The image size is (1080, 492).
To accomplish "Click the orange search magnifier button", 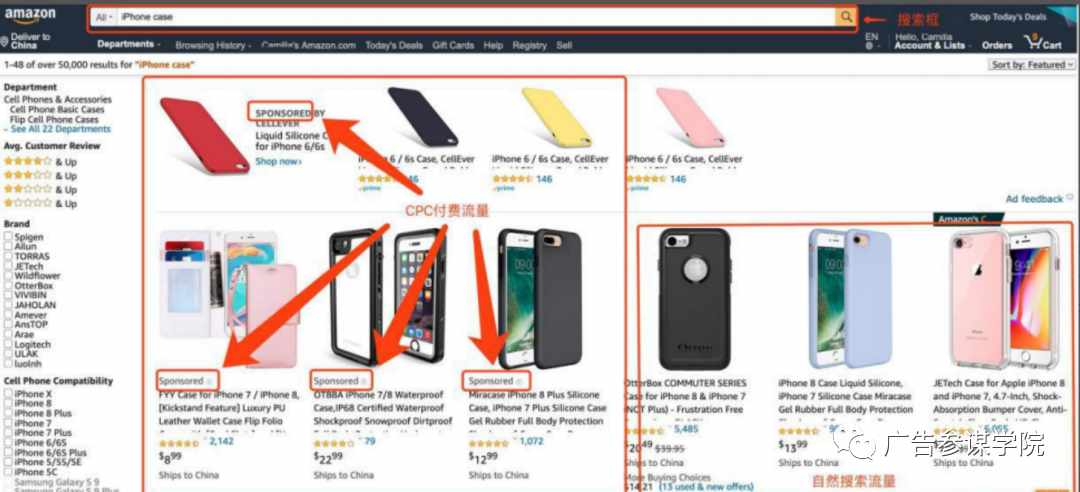I will point(846,17).
